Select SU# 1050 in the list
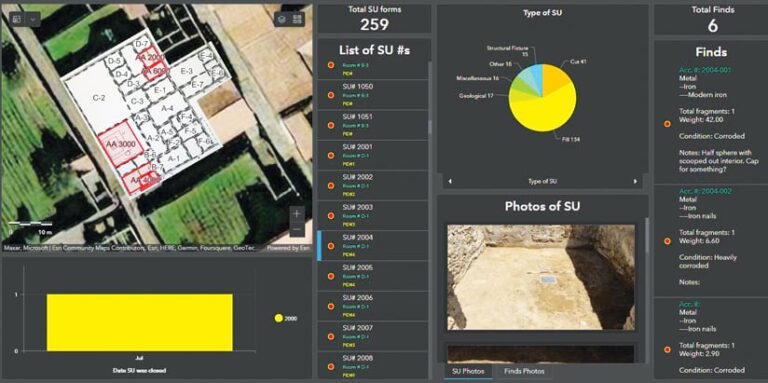 [x=373, y=95]
